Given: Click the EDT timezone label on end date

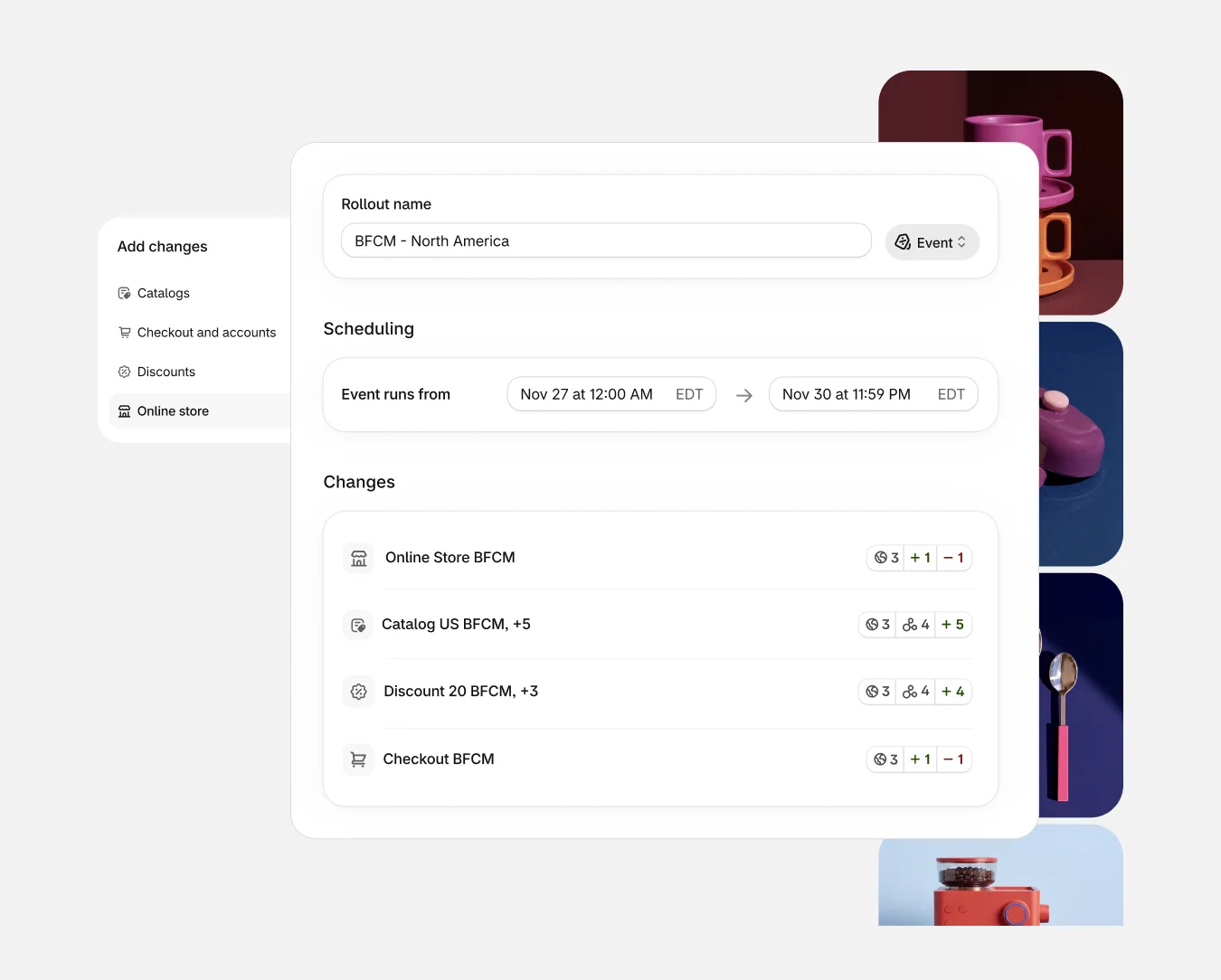Looking at the screenshot, I should (x=951, y=394).
